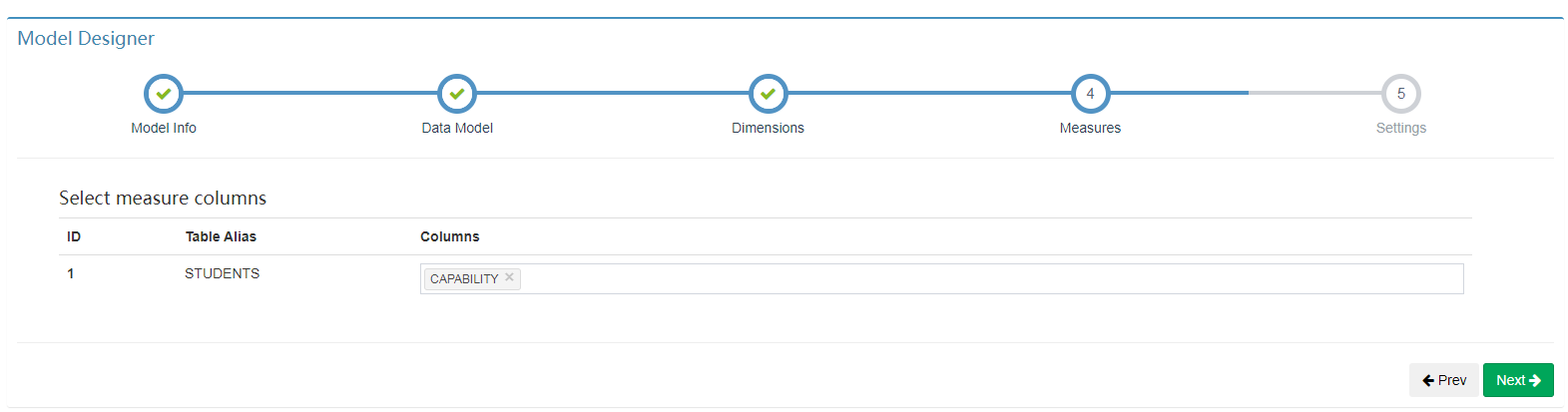This screenshot has height=412, width=1568.
Task: Click the Dimensions step label
Action: click(768, 128)
